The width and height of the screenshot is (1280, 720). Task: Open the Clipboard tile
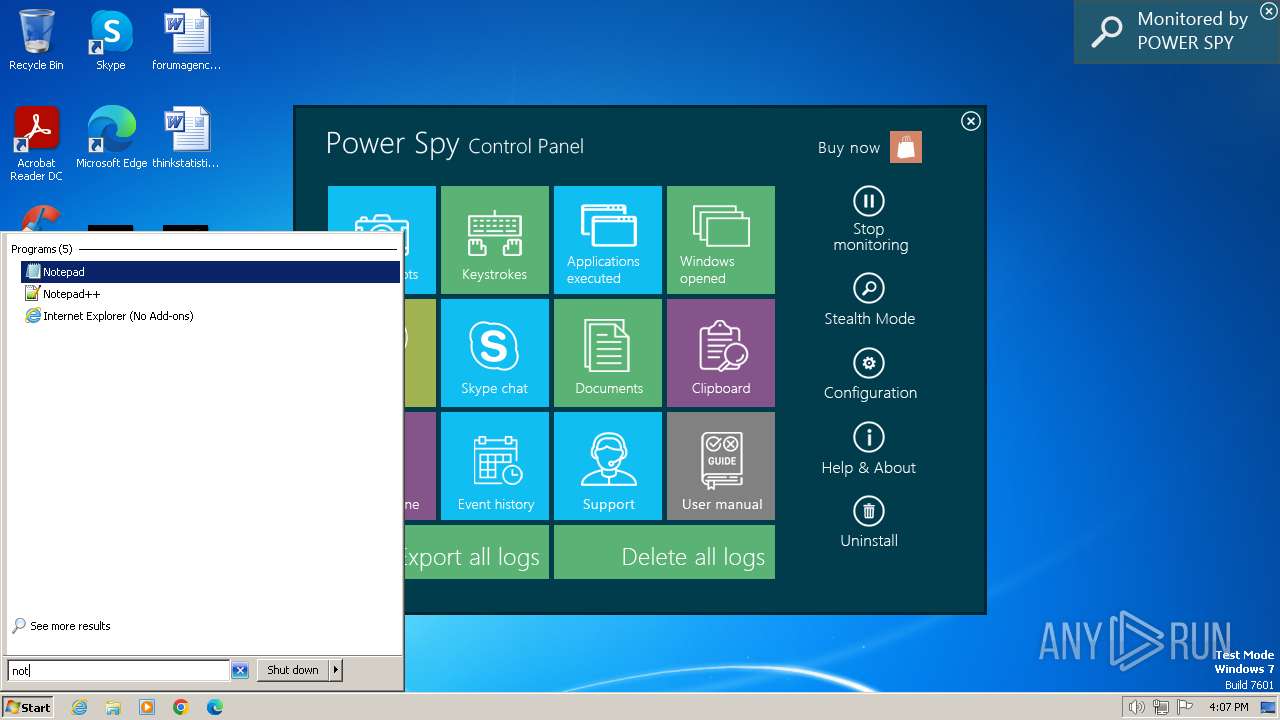(x=721, y=353)
